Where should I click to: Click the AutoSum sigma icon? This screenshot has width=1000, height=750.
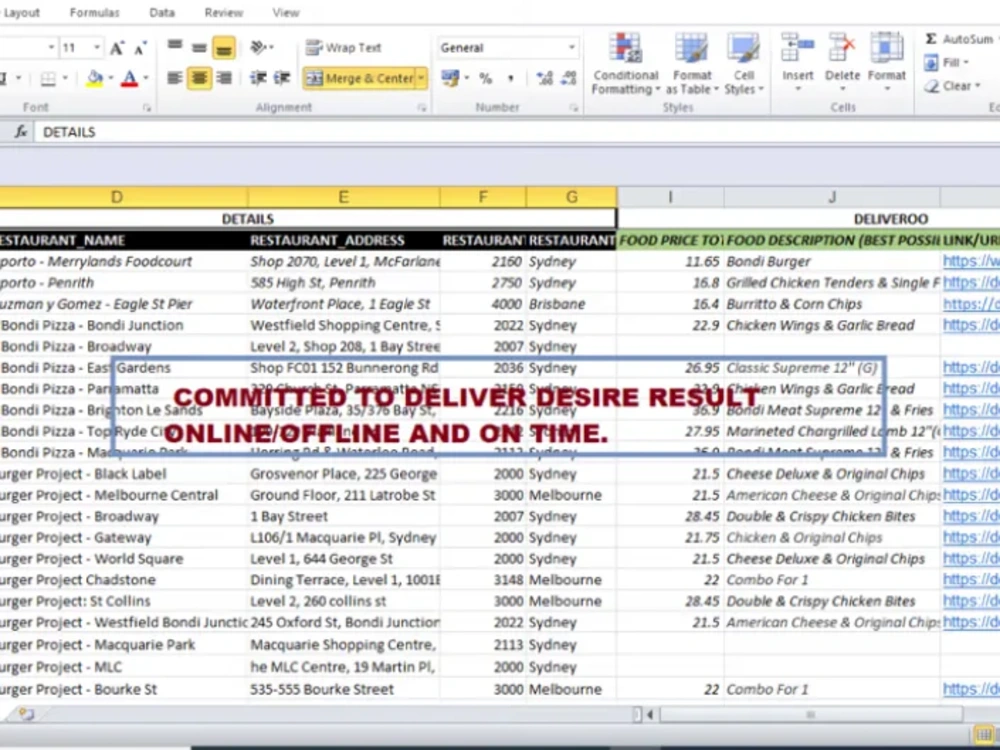coord(931,39)
